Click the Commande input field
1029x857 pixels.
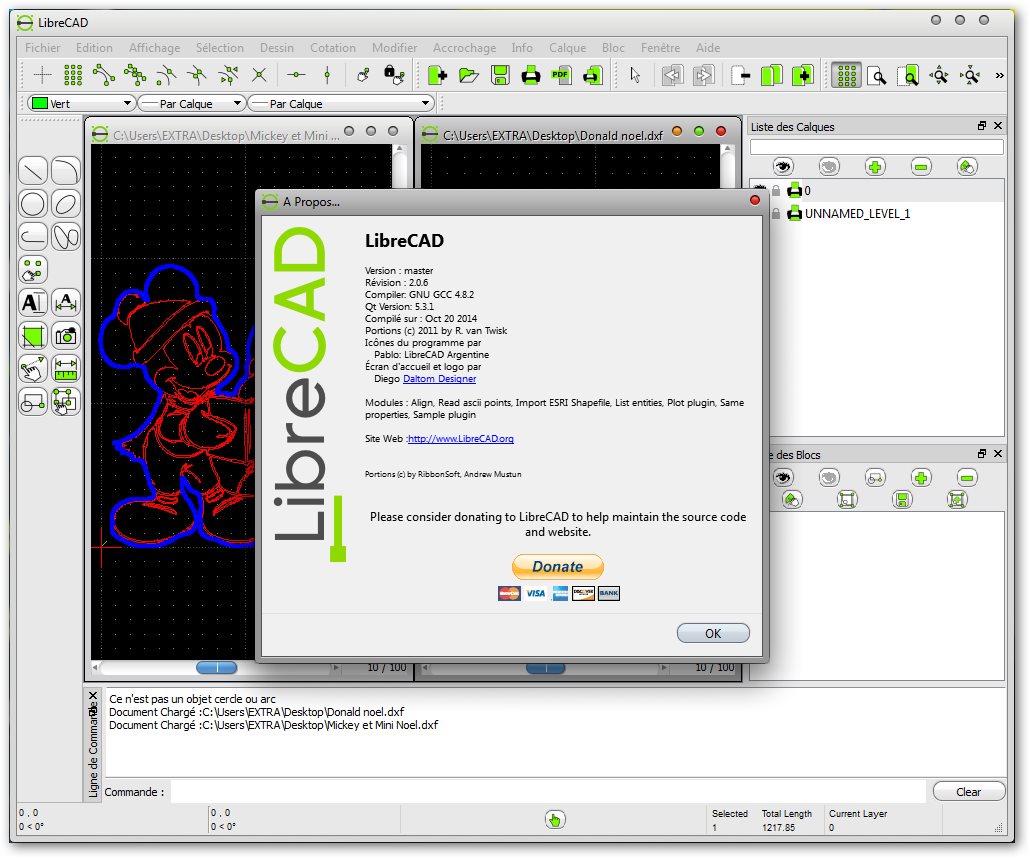(x=547, y=792)
